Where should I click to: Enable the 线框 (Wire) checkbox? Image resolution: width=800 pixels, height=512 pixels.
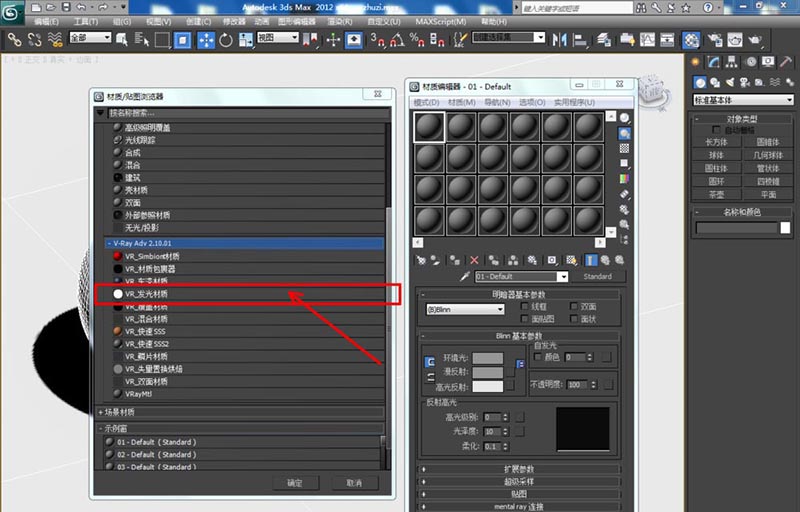click(524, 306)
